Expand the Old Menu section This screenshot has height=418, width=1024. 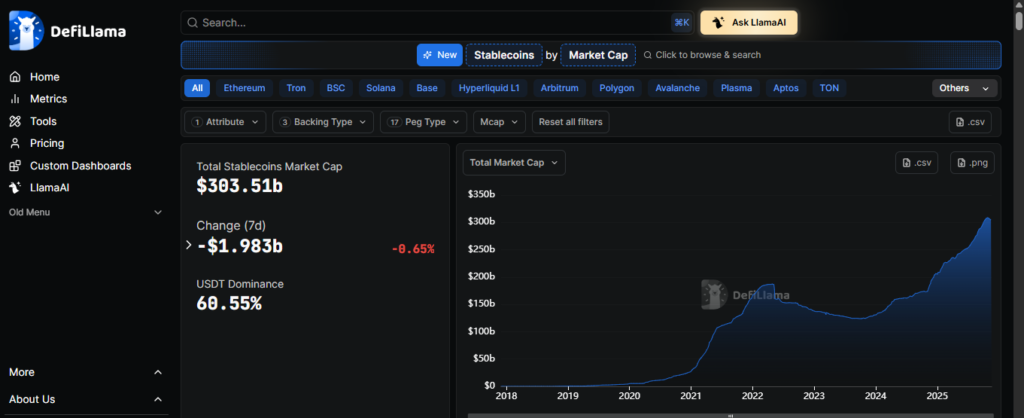(86, 212)
